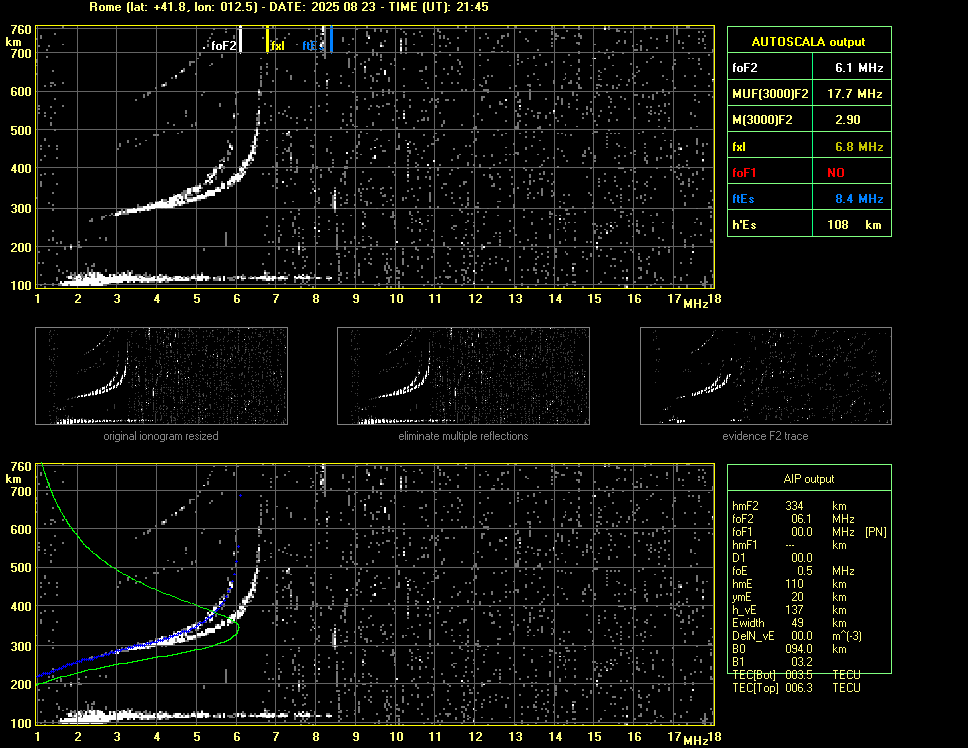Select the 'hmE 110 km' row
The height and width of the screenshot is (748, 968).
click(x=789, y=584)
